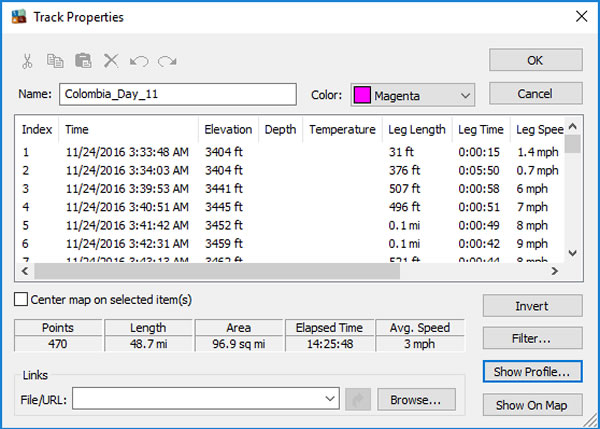Click the Invert button
The height and width of the screenshot is (429, 600).
(x=533, y=306)
